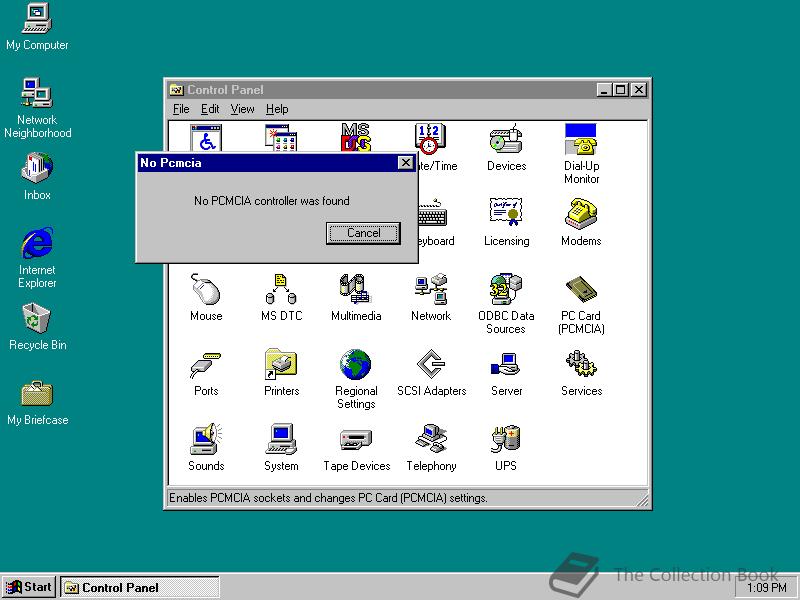
Task: Open the Printers folder icon
Action: (x=281, y=364)
